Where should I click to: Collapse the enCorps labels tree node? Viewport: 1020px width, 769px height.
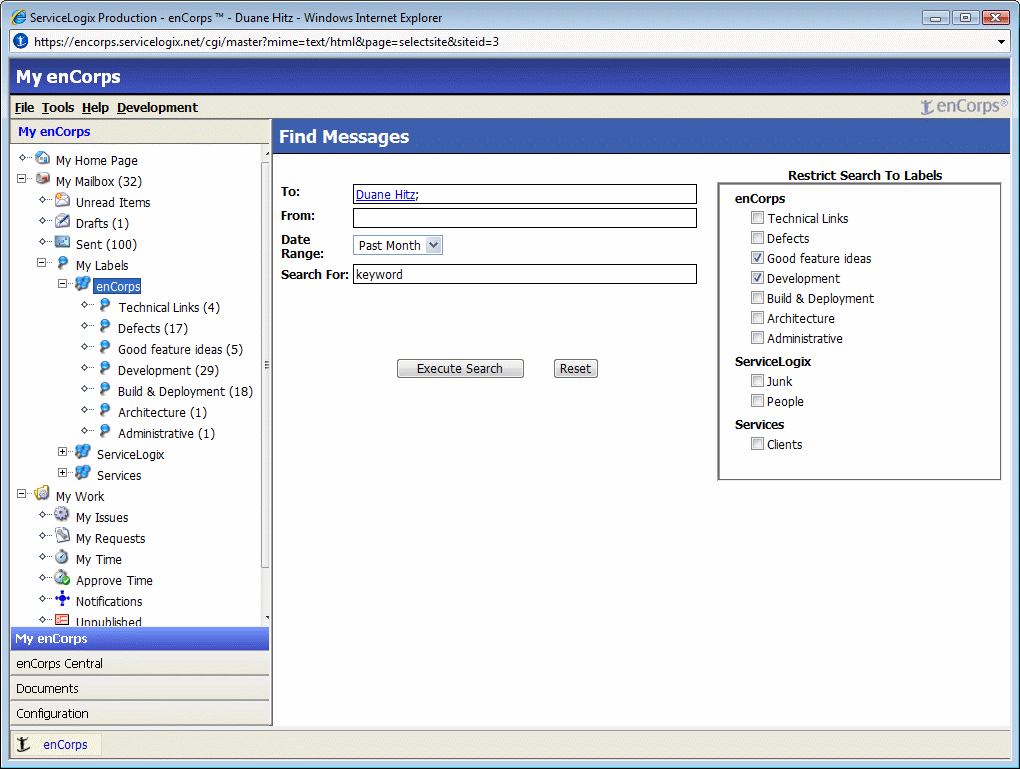tap(62, 284)
